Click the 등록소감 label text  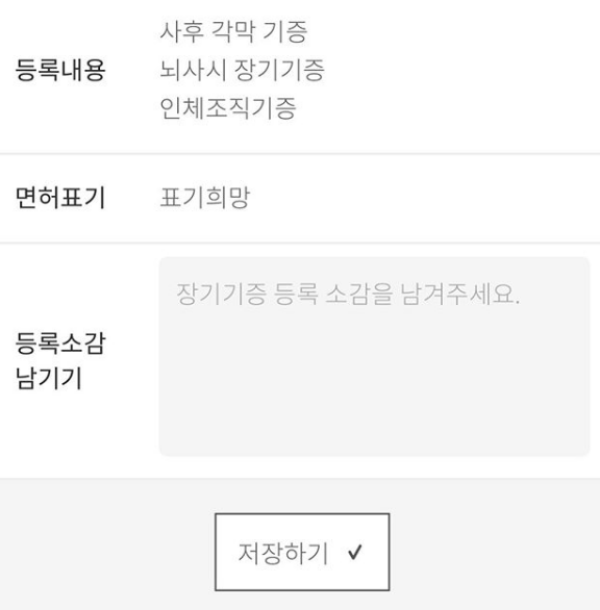(60, 344)
